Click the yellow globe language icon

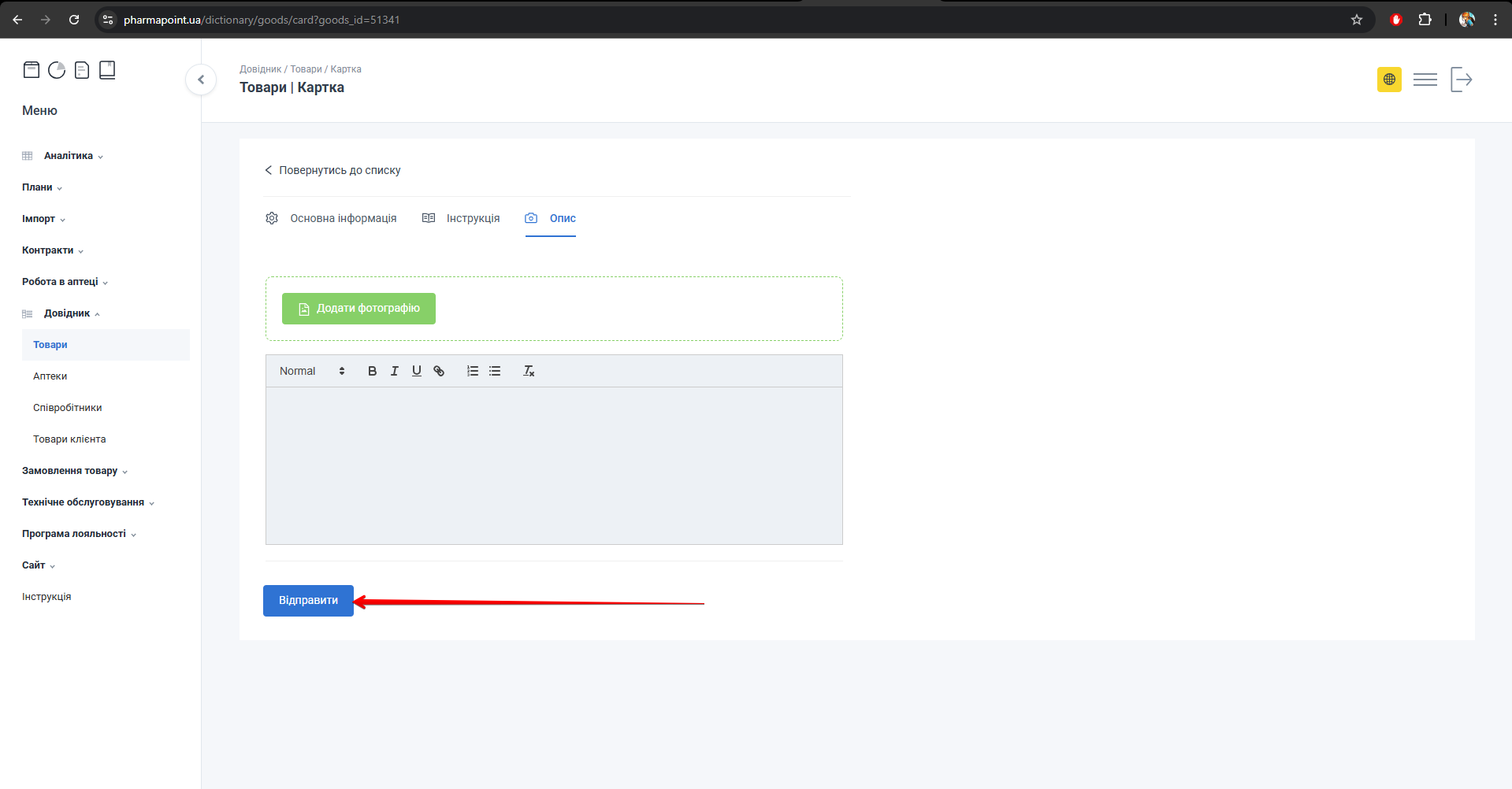(1389, 80)
